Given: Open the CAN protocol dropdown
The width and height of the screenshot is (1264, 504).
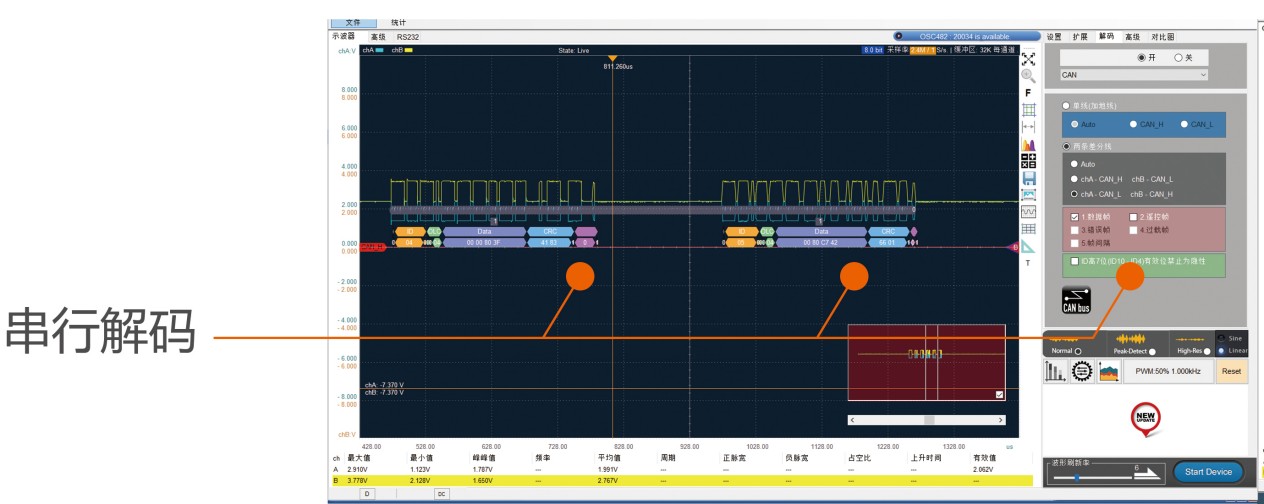Looking at the screenshot, I should point(1134,74).
